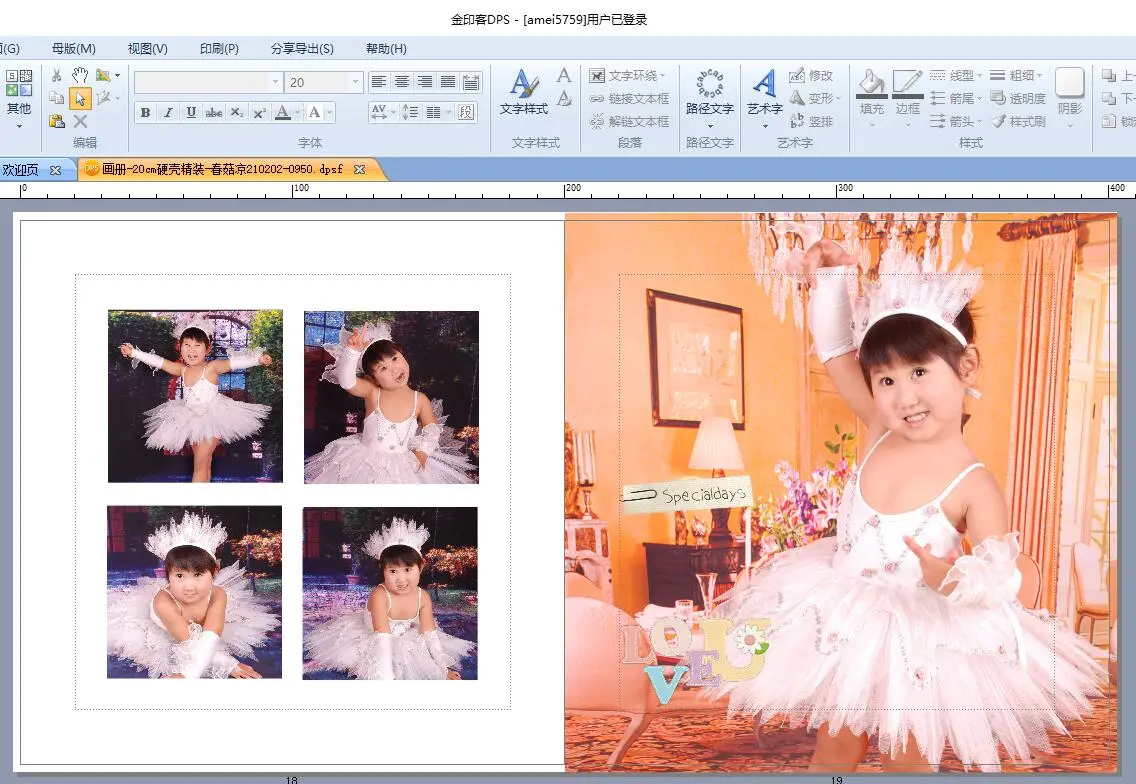Click the 链接文本框 button
Image resolution: width=1136 pixels, height=784 pixels.
(629, 98)
